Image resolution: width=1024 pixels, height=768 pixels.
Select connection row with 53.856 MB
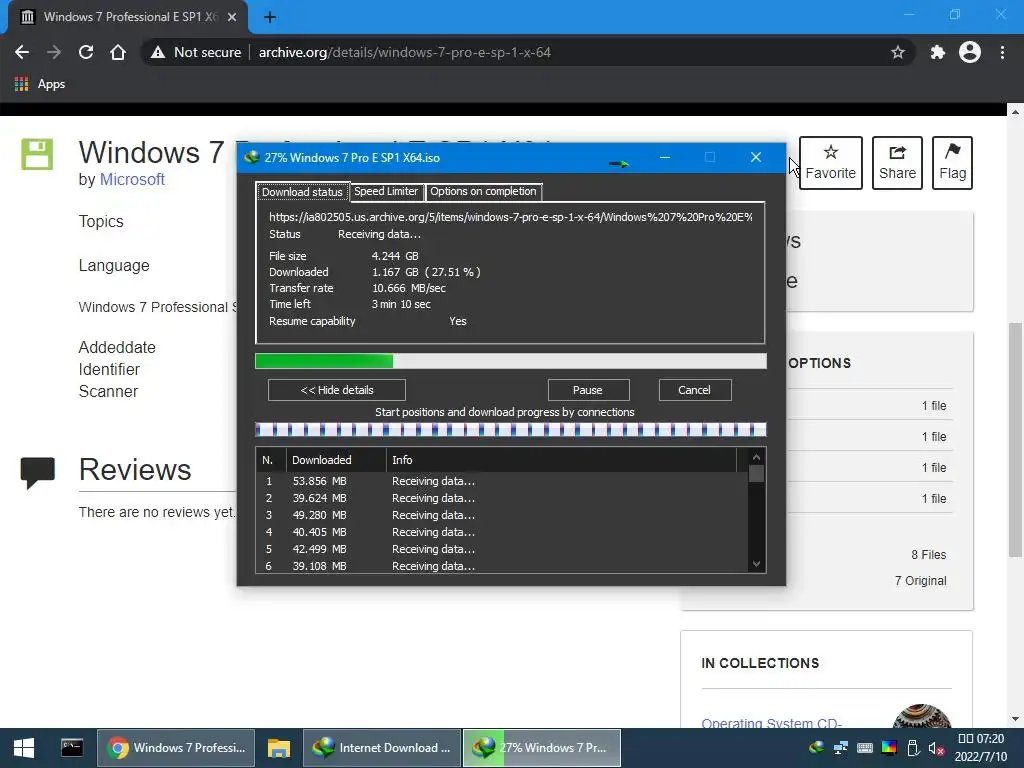502,481
